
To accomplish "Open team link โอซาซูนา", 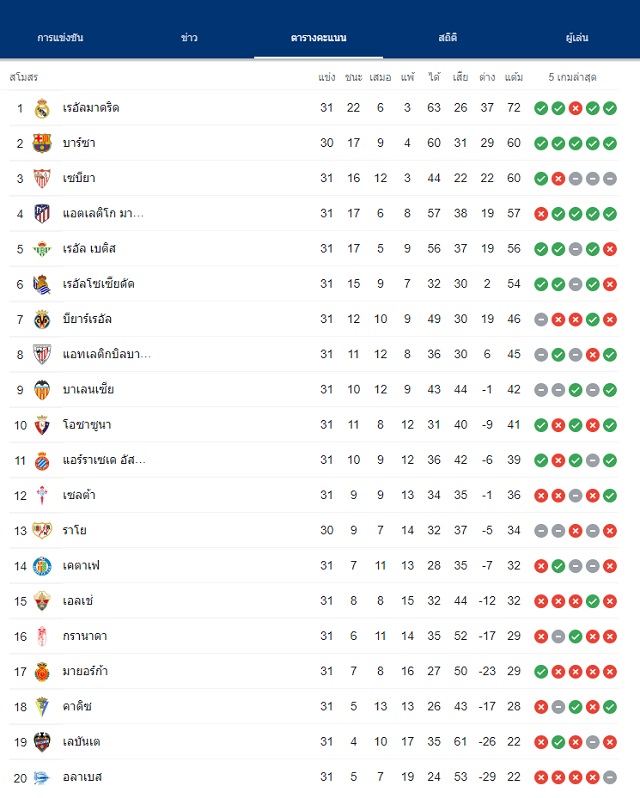I will 87,425.
